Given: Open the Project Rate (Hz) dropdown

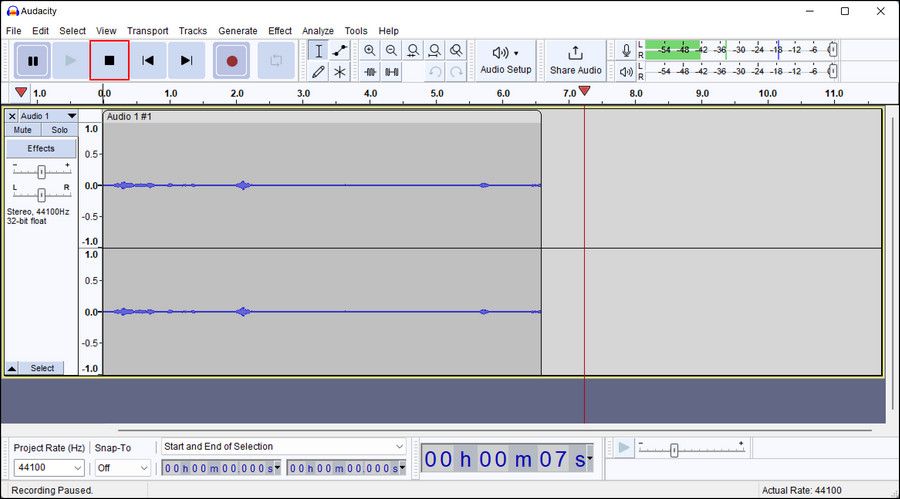Looking at the screenshot, I should point(49,468).
